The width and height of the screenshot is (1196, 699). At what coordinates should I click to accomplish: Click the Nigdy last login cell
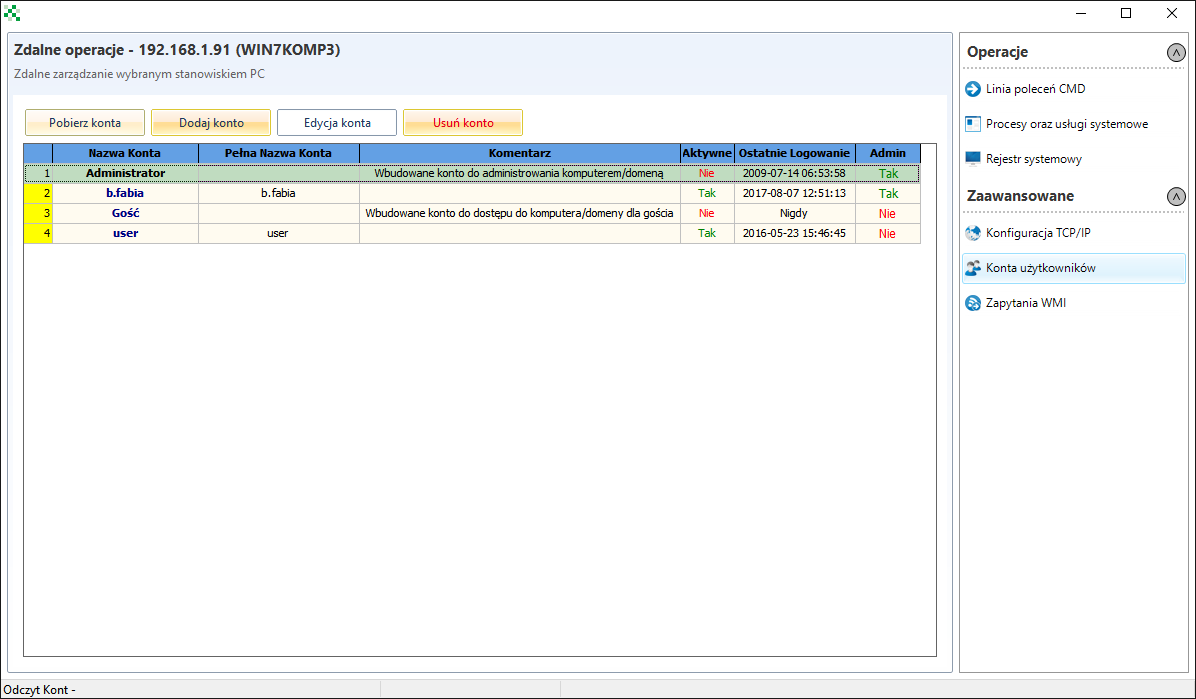point(794,213)
